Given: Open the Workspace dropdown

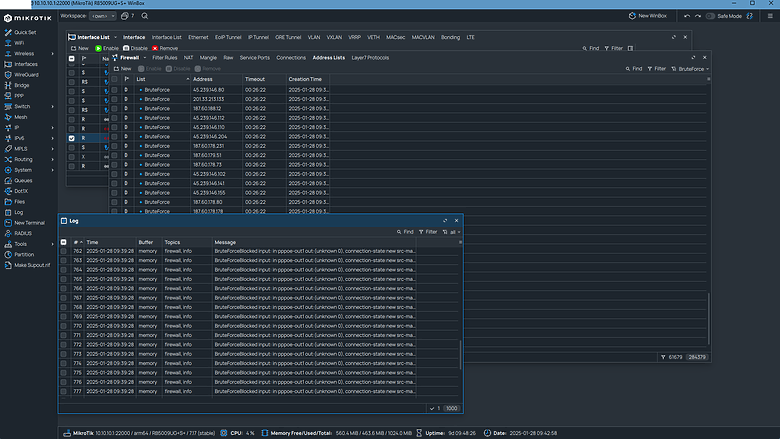Looking at the screenshot, I should (x=103, y=16).
